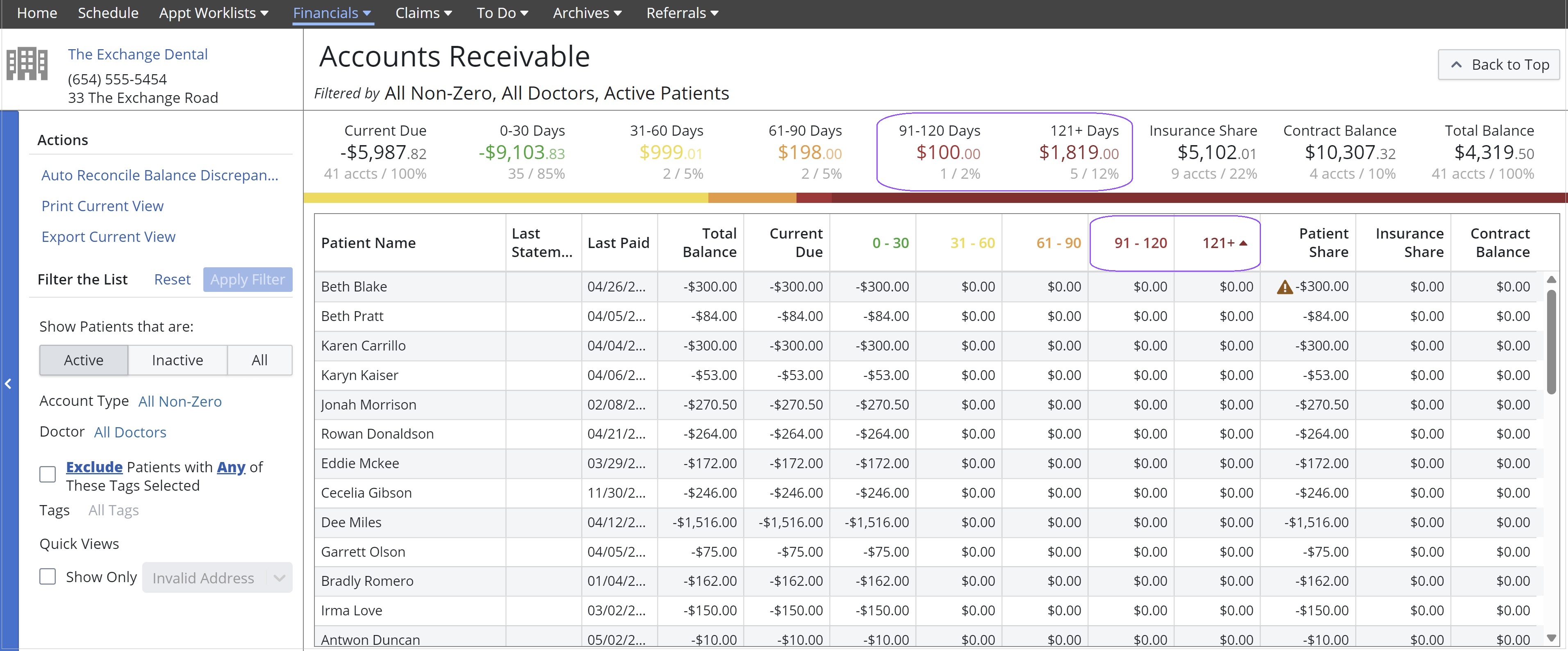Change Account Type All Non-Zero

(x=180, y=401)
